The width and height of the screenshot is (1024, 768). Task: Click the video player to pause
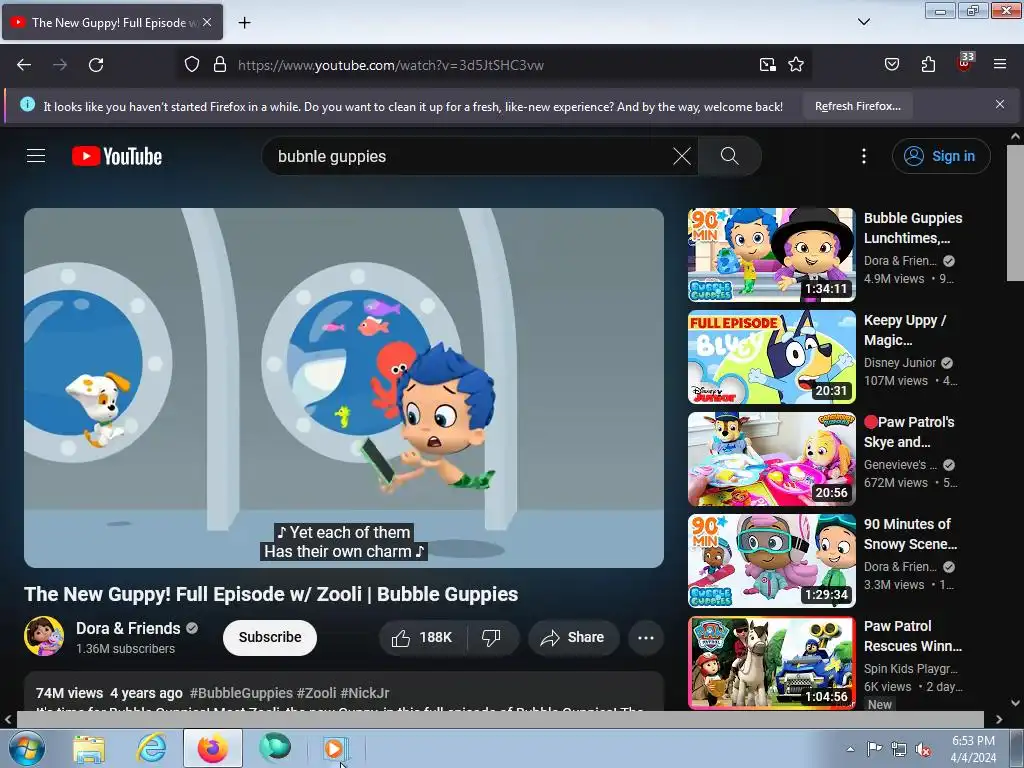344,387
